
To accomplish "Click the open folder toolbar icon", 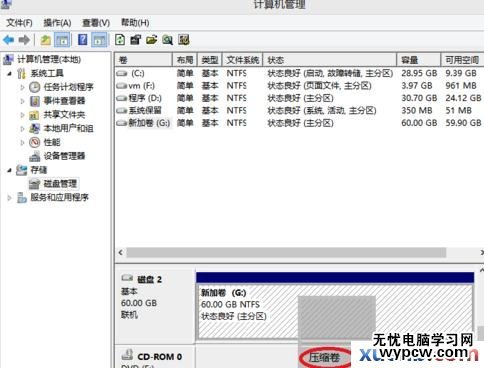I will [152, 40].
